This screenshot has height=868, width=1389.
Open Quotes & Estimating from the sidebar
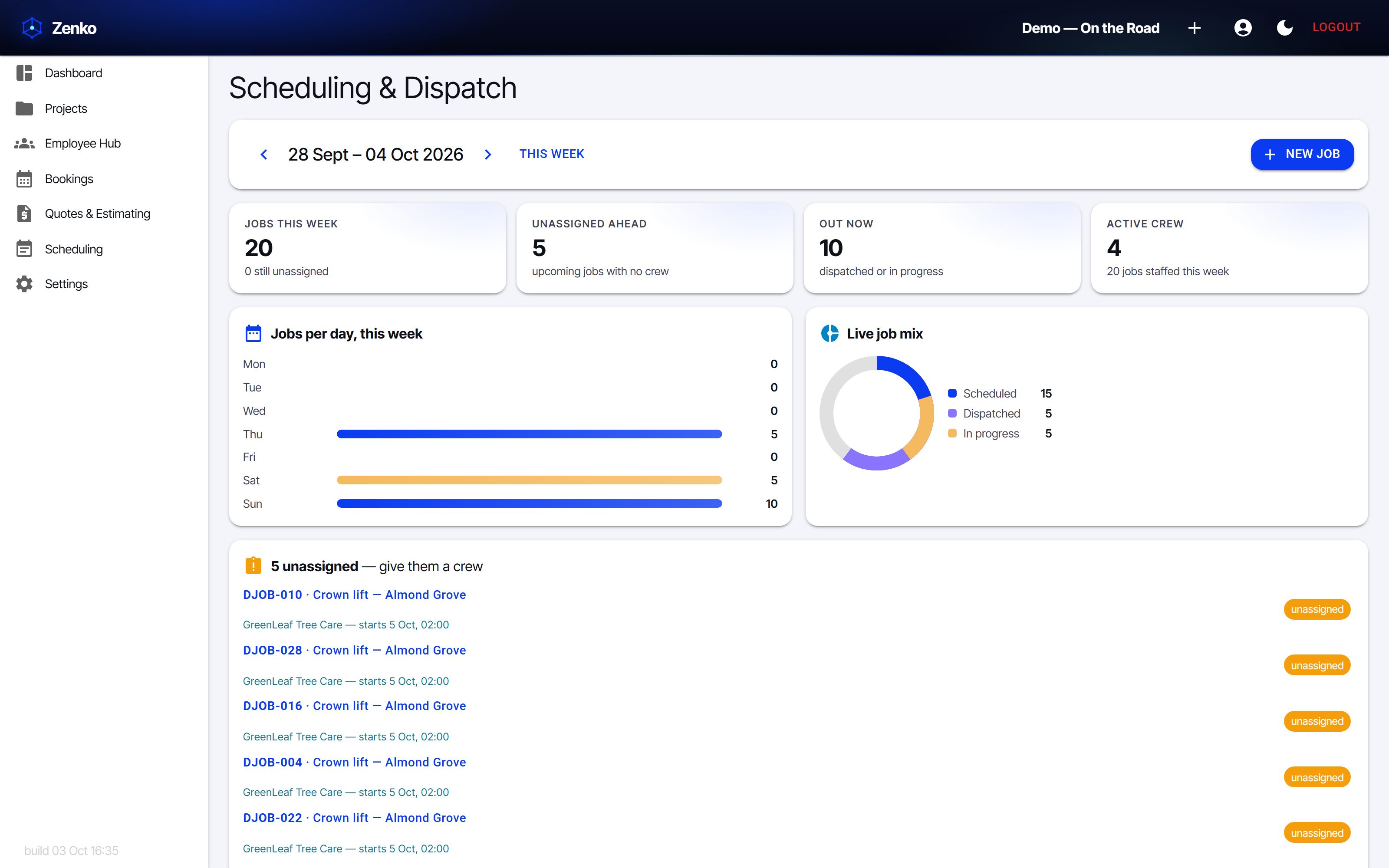coord(105,214)
